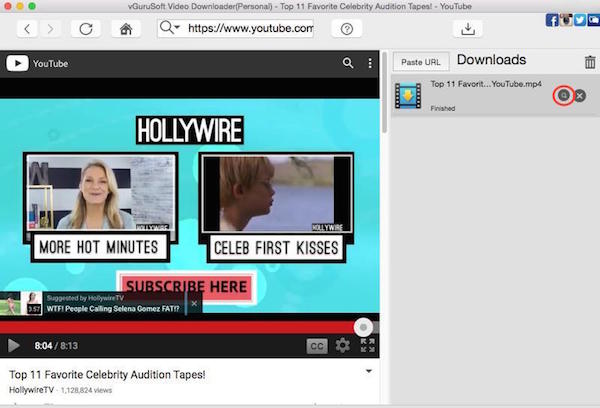Dismiss the suggested video card

194,304
